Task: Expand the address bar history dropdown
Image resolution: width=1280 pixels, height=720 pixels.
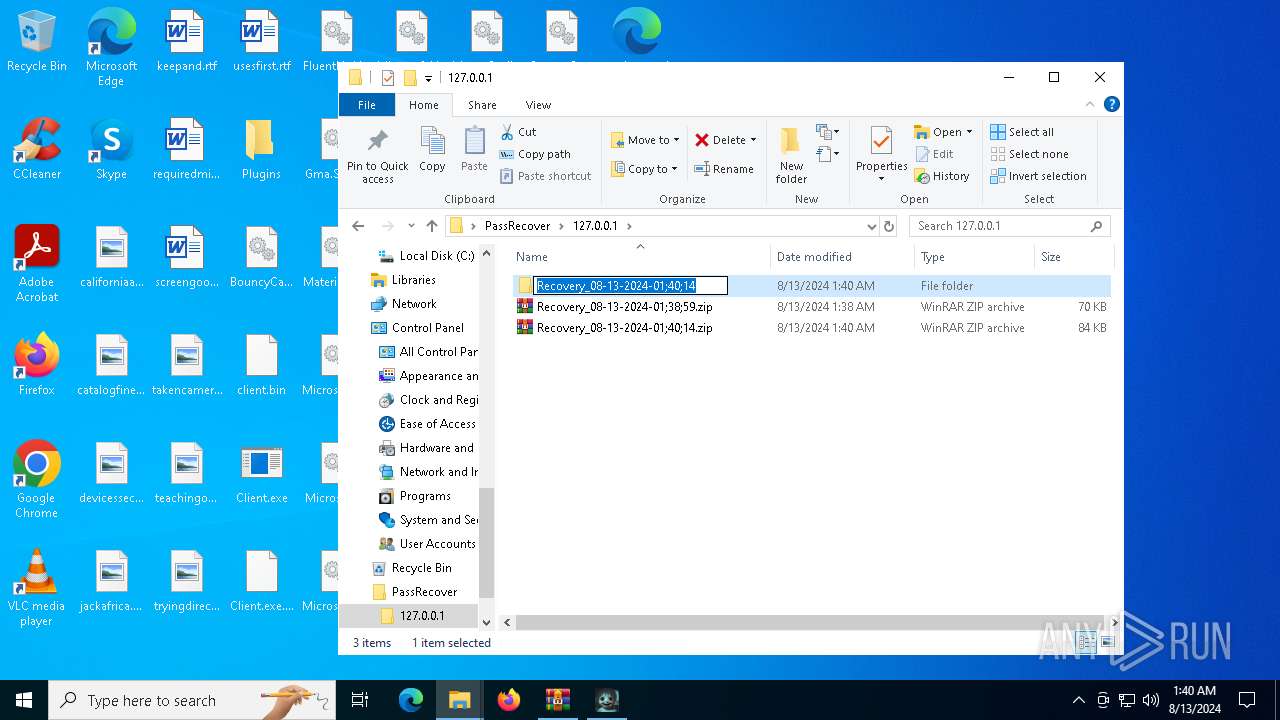Action: [872, 226]
